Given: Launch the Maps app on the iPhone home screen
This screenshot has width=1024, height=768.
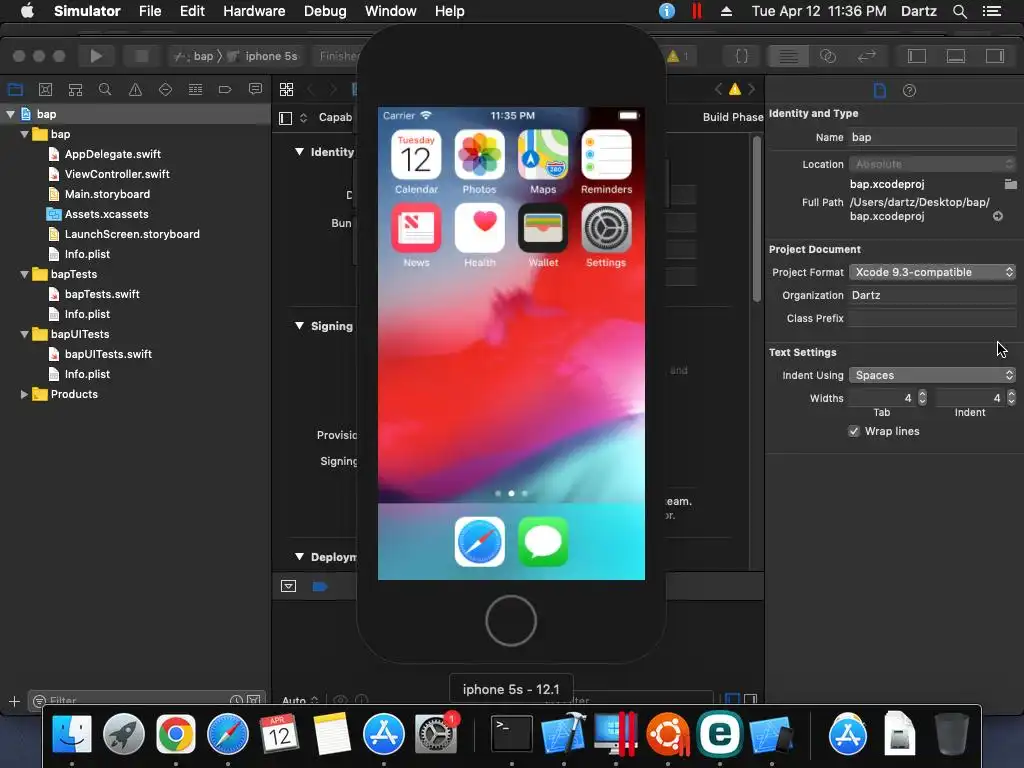Looking at the screenshot, I should [543, 154].
